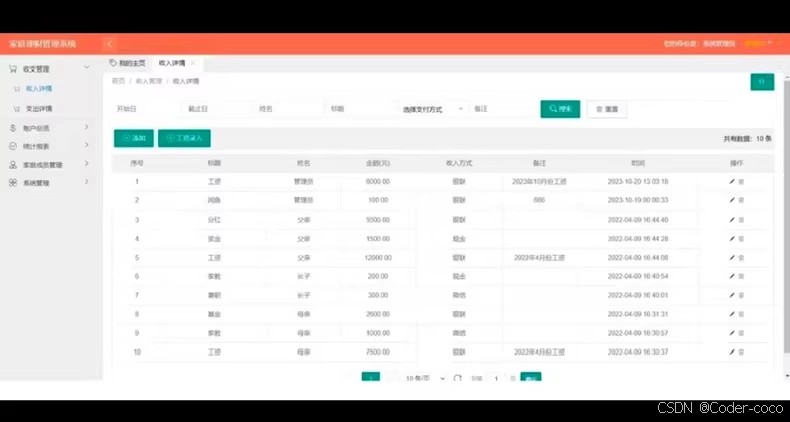
Task: Click the trash icon on the 12000.00 row
Action: 741,257
